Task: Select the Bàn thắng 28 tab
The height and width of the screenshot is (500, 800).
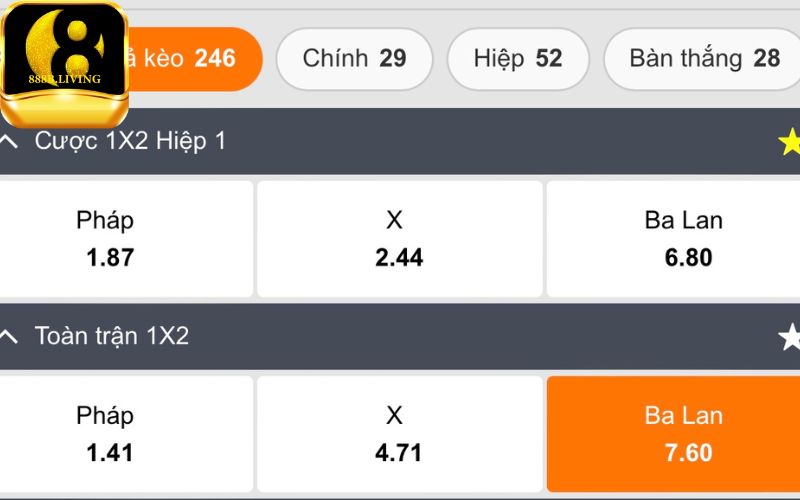Action: coord(704,59)
